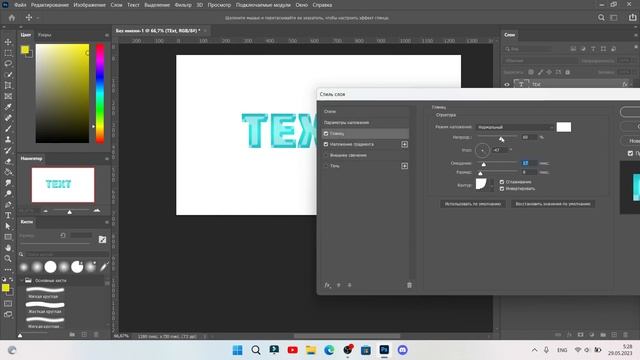Select the Horizontal Type tool
This screenshot has height=360, width=640.
point(8,215)
